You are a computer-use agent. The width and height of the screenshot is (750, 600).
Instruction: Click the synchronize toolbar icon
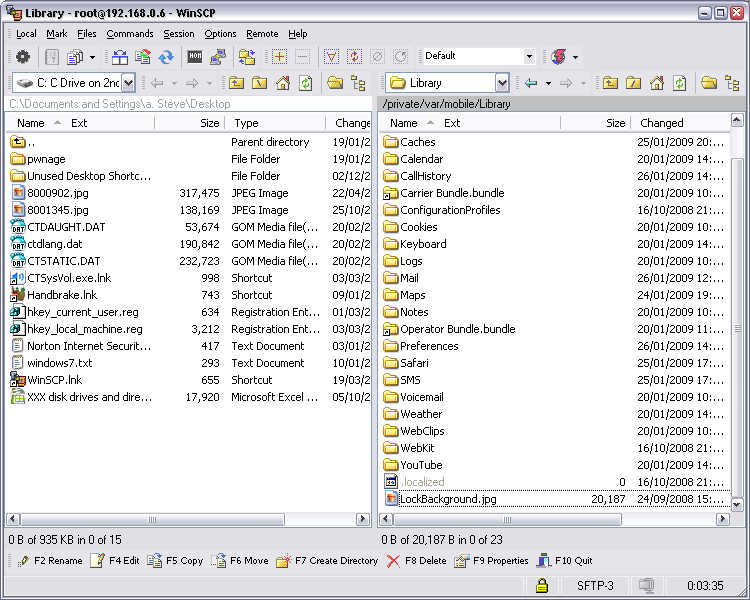[143, 57]
